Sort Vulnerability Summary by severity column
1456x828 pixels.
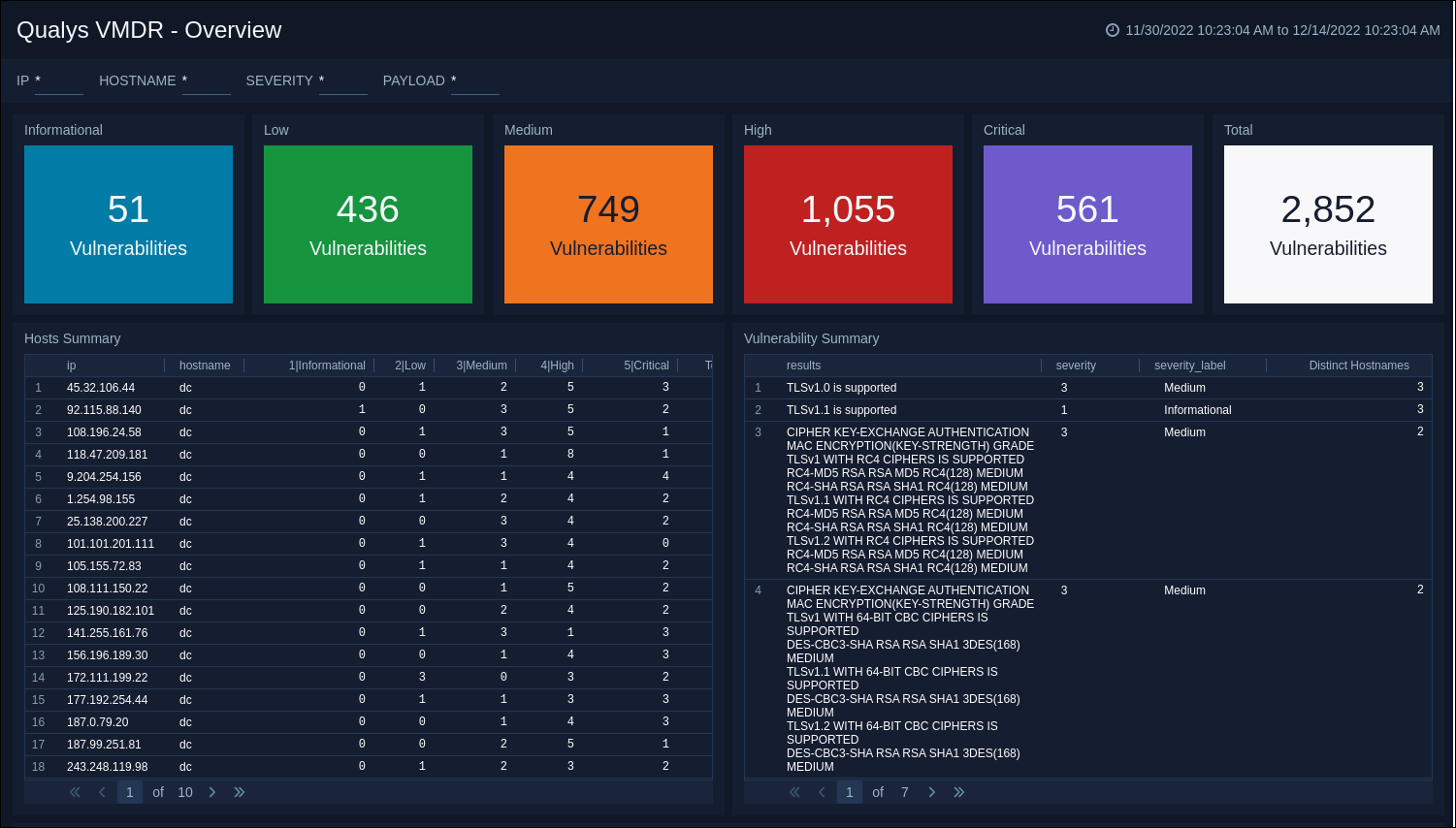coord(1076,365)
